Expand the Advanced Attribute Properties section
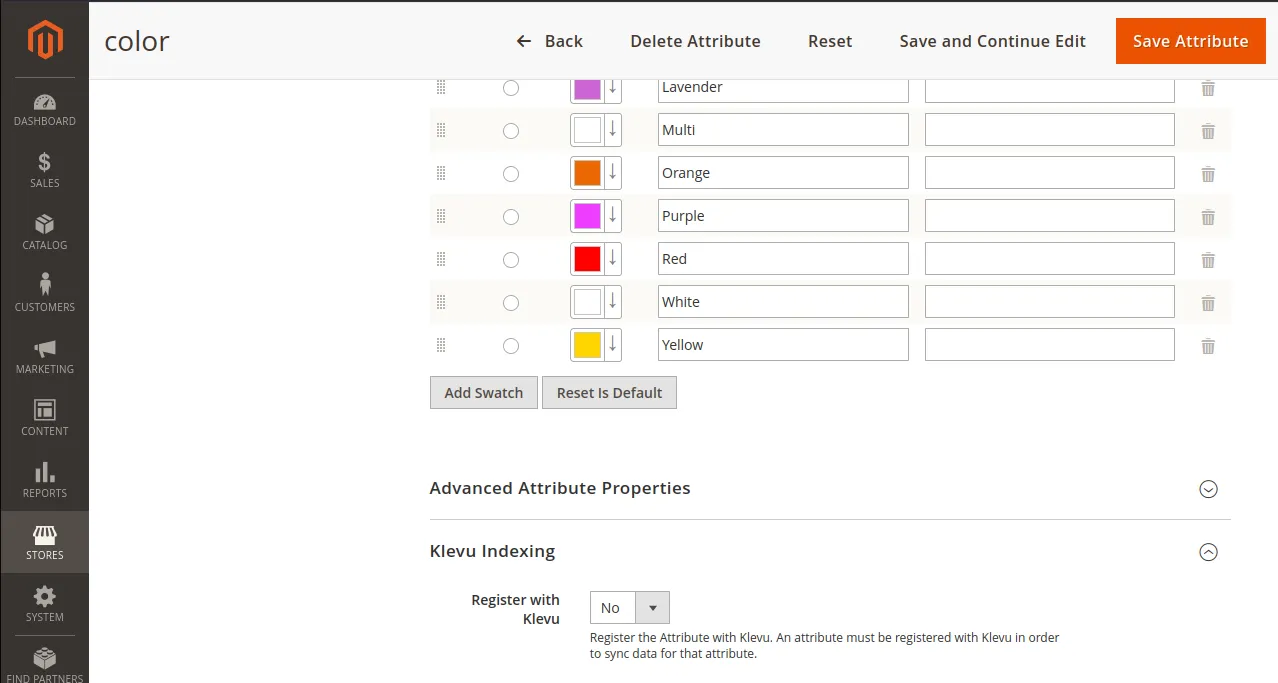This screenshot has height=683, width=1278. [x=1208, y=489]
